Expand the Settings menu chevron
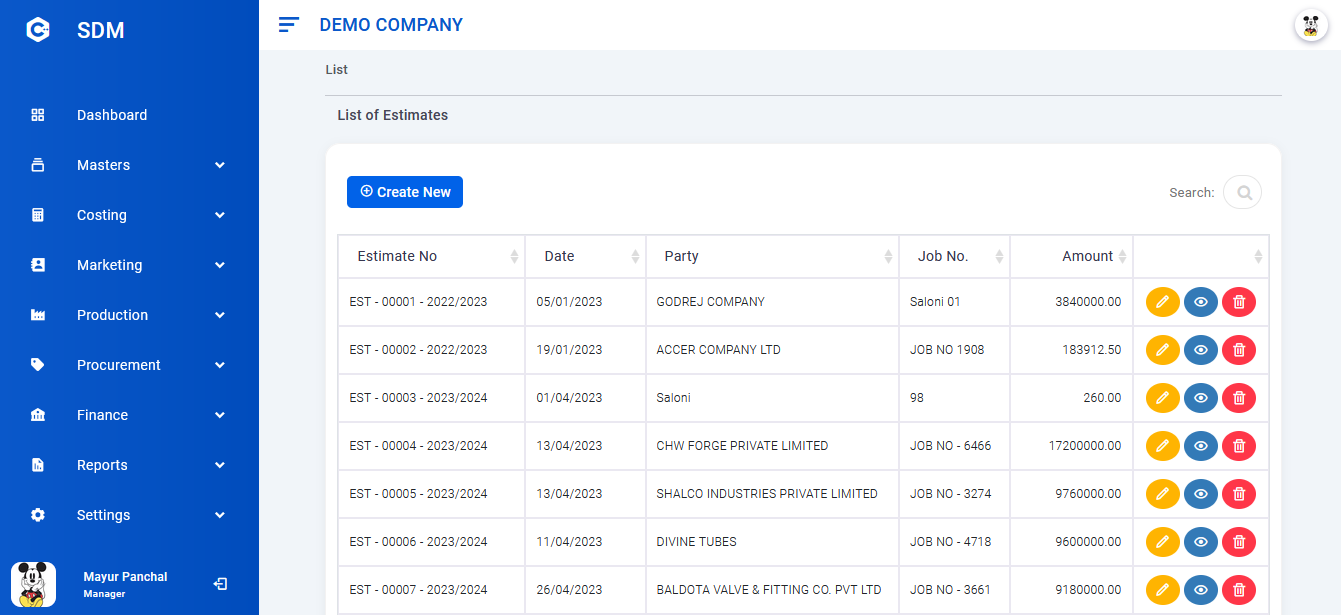 click(220, 515)
